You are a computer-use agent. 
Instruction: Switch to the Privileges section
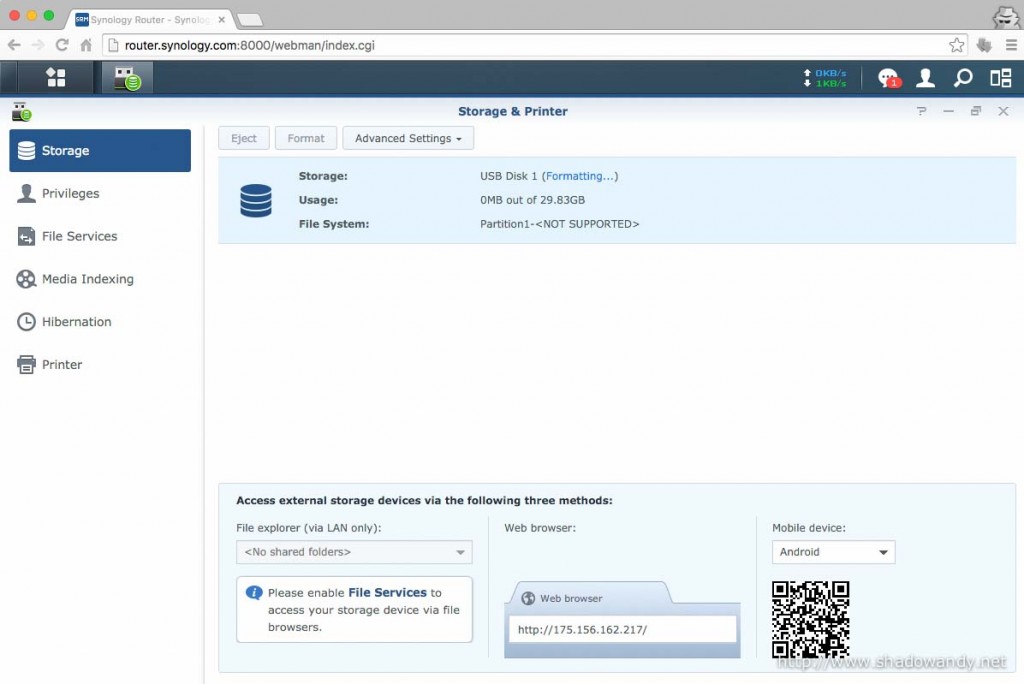point(70,193)
